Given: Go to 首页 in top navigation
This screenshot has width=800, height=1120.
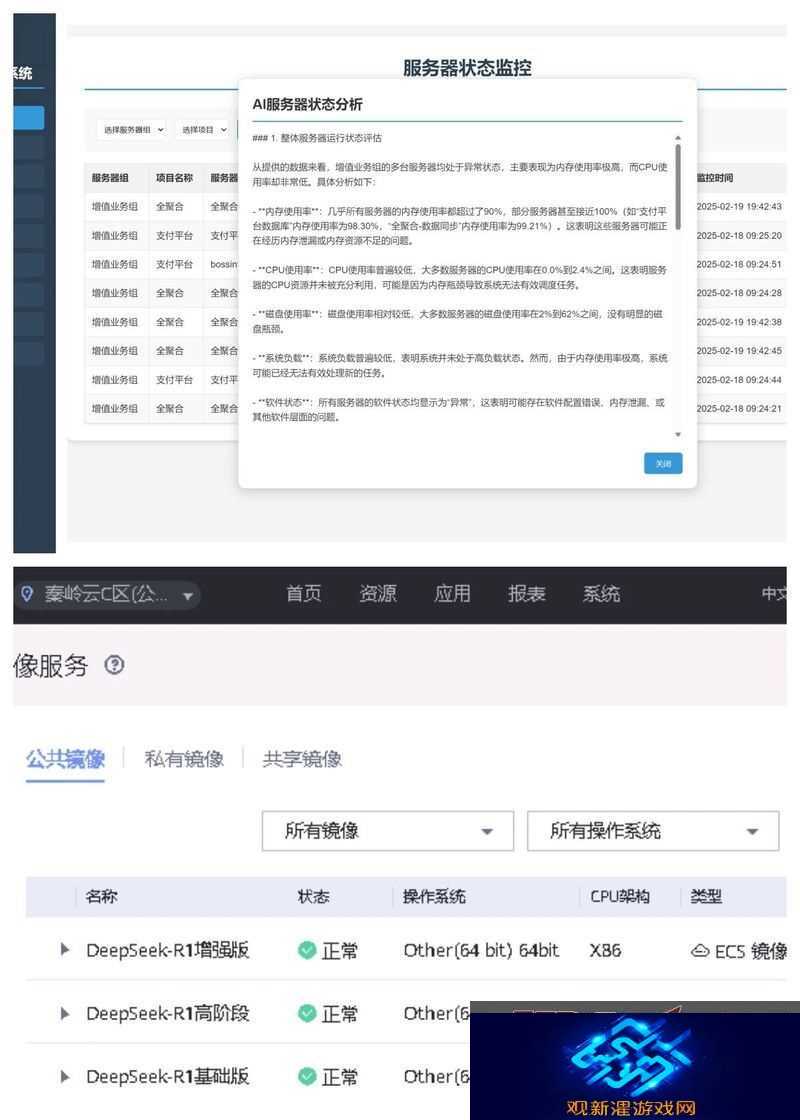Looking at the screenshot, I should tap(304, 594).
